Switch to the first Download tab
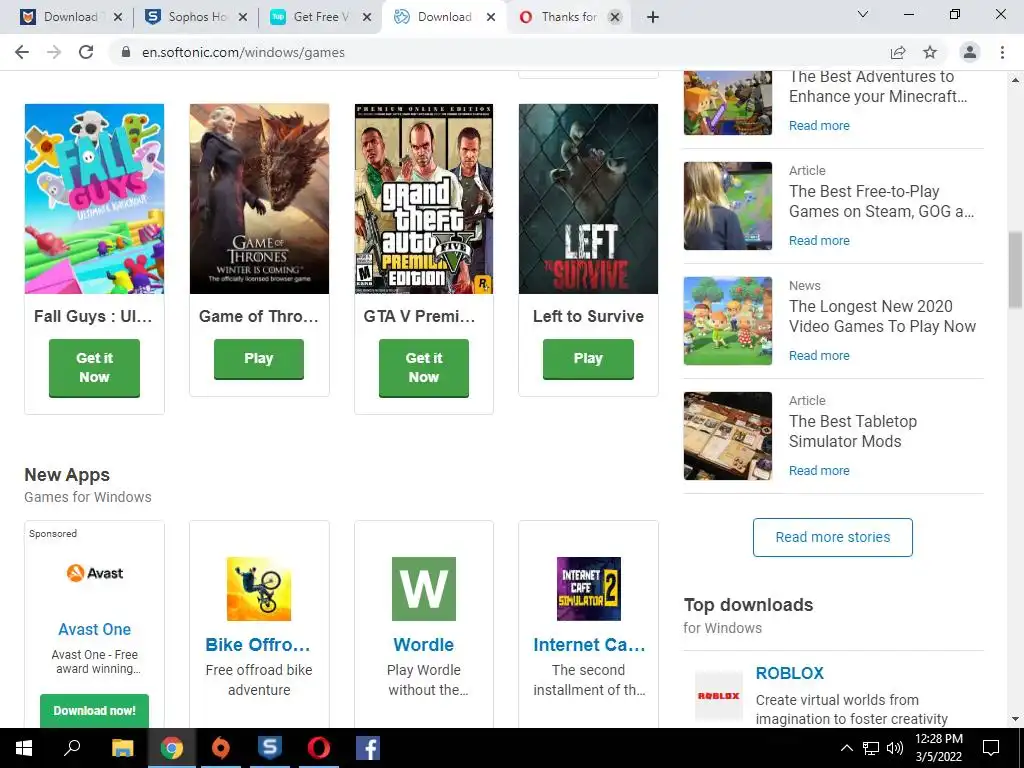 click(x=71, y=17)
